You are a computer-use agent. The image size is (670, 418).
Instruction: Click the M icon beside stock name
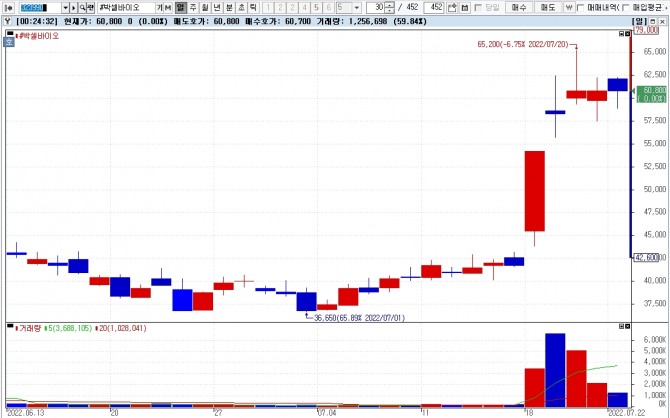[168, 8]
